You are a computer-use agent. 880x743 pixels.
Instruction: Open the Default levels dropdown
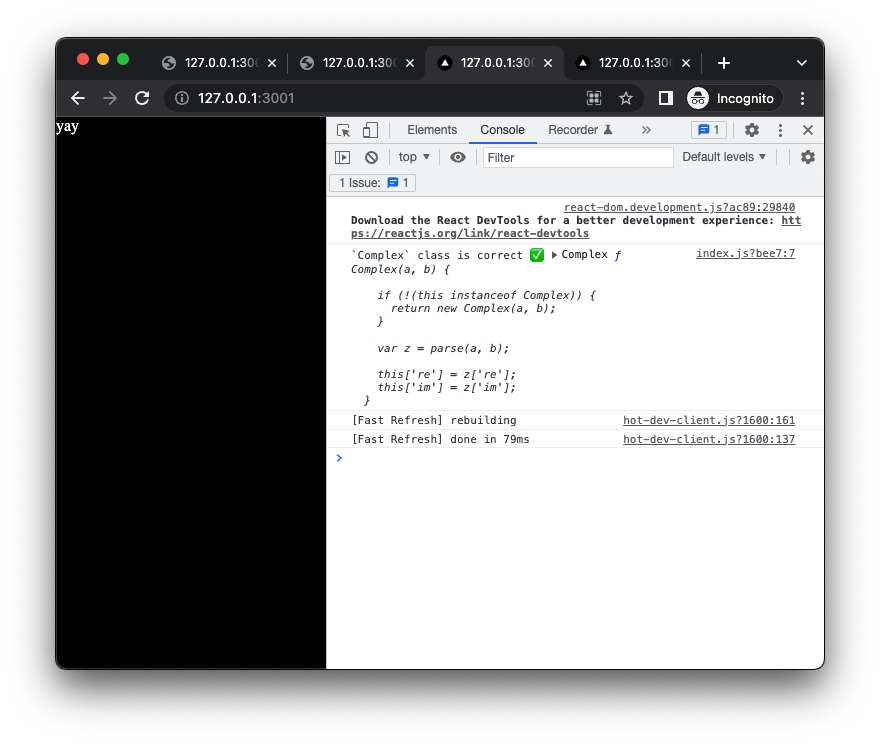(724, 157)
